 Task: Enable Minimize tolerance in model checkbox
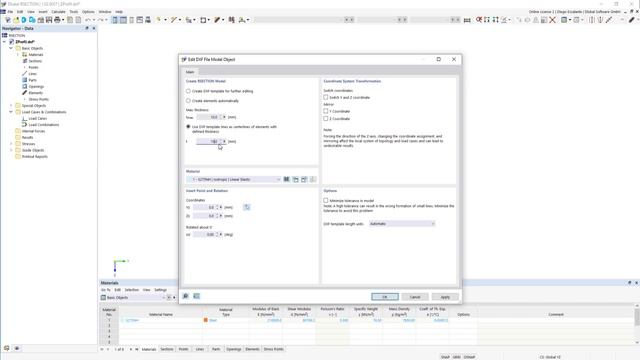point(326,200)
